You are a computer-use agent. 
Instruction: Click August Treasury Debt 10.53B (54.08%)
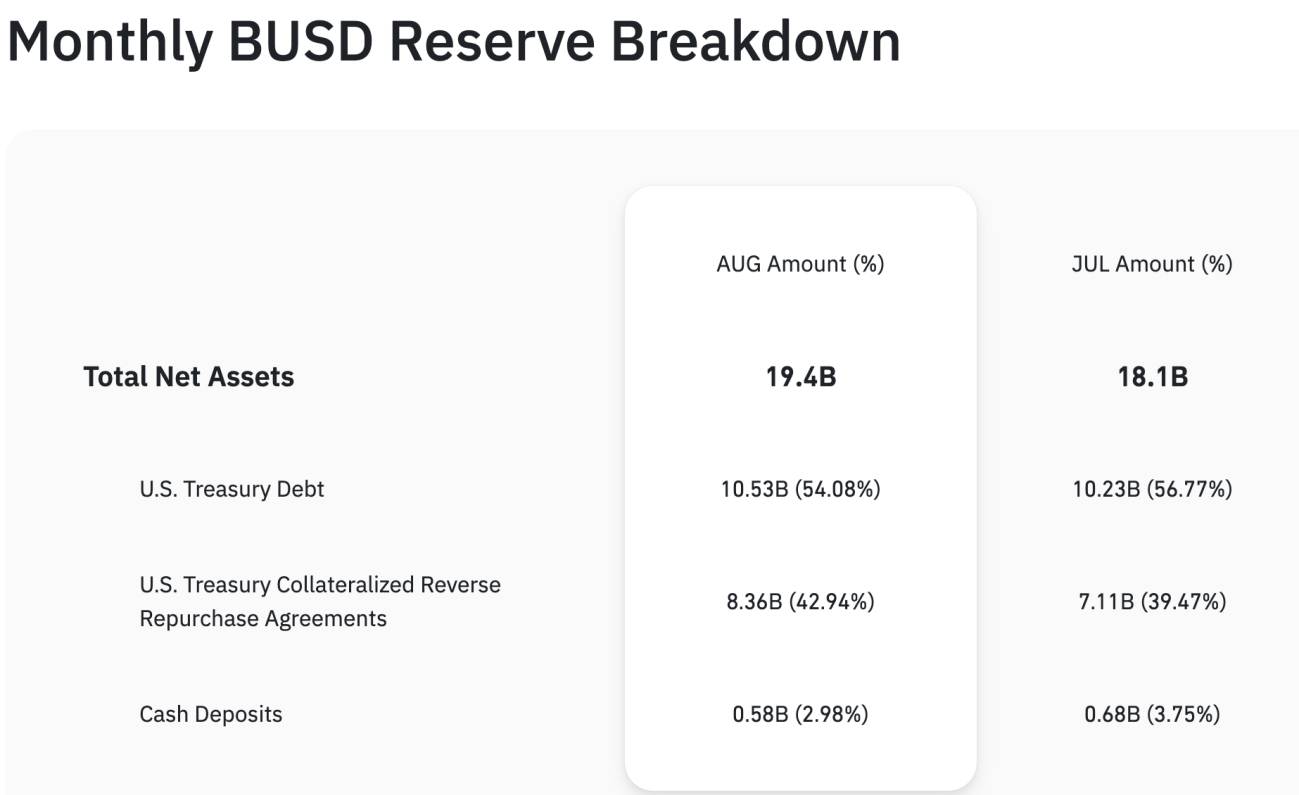800,490
